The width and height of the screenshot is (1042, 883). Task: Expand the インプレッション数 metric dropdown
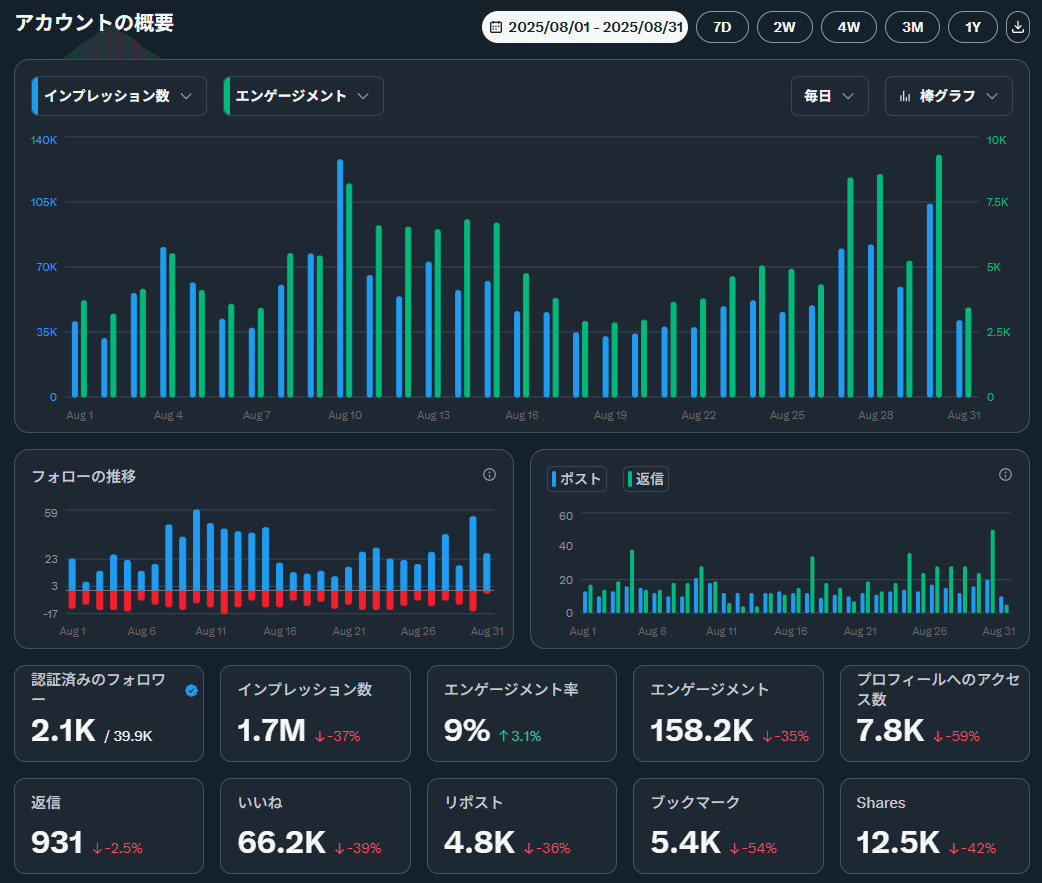119,96
